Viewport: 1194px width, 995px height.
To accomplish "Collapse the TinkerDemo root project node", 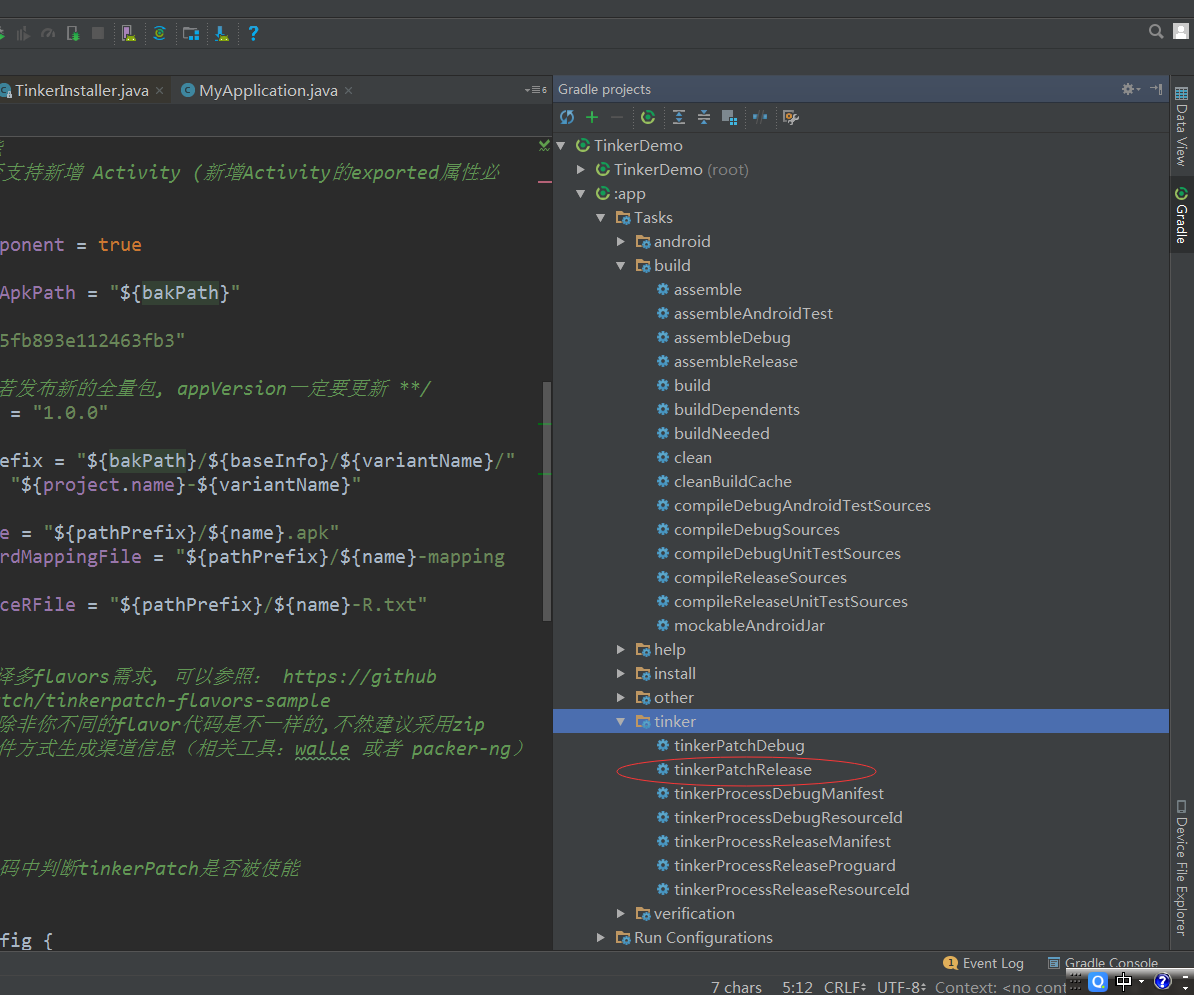I will coord(561,145).
